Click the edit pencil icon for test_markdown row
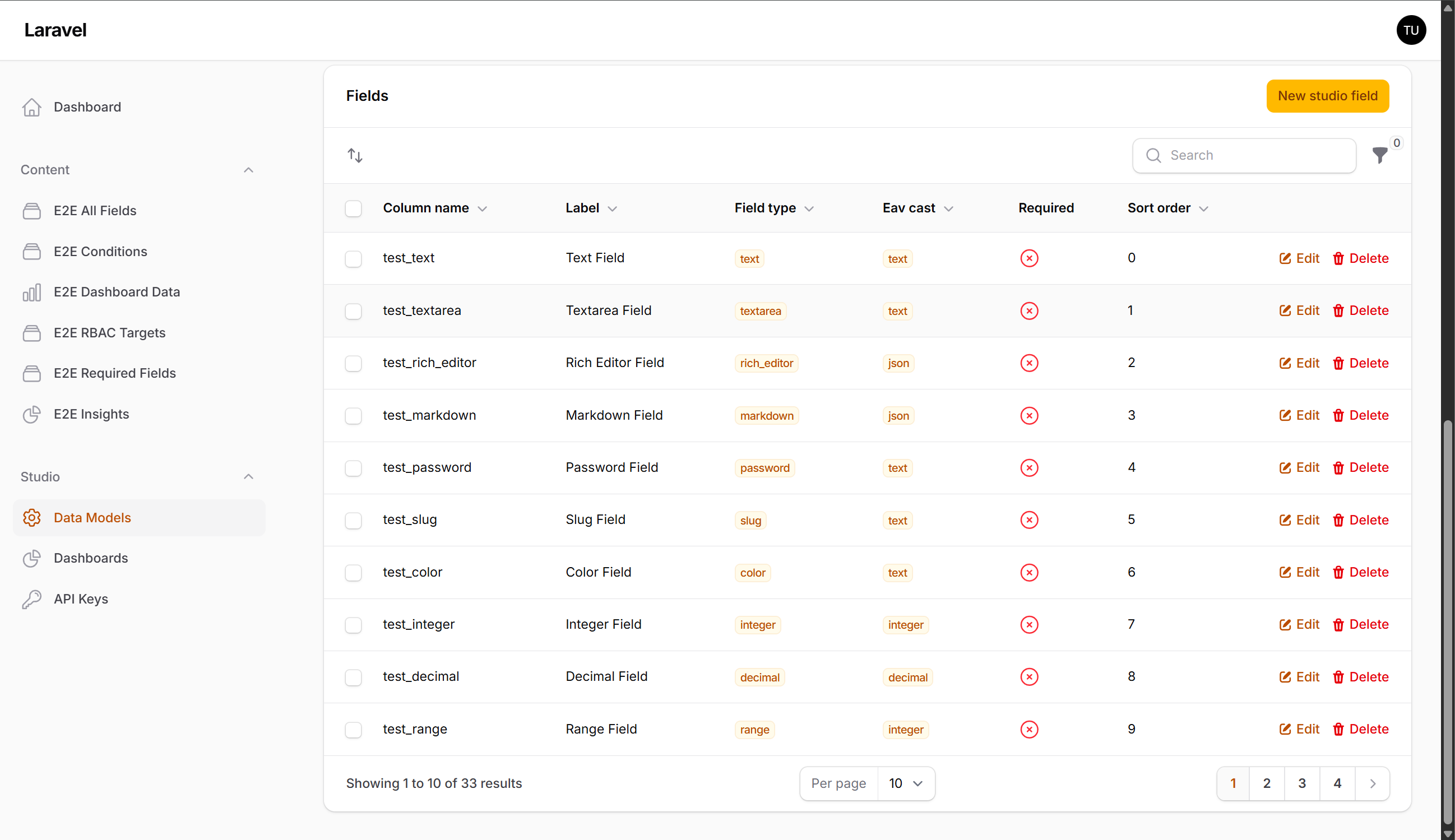The image size is (1455, 840). [1284, 415]
